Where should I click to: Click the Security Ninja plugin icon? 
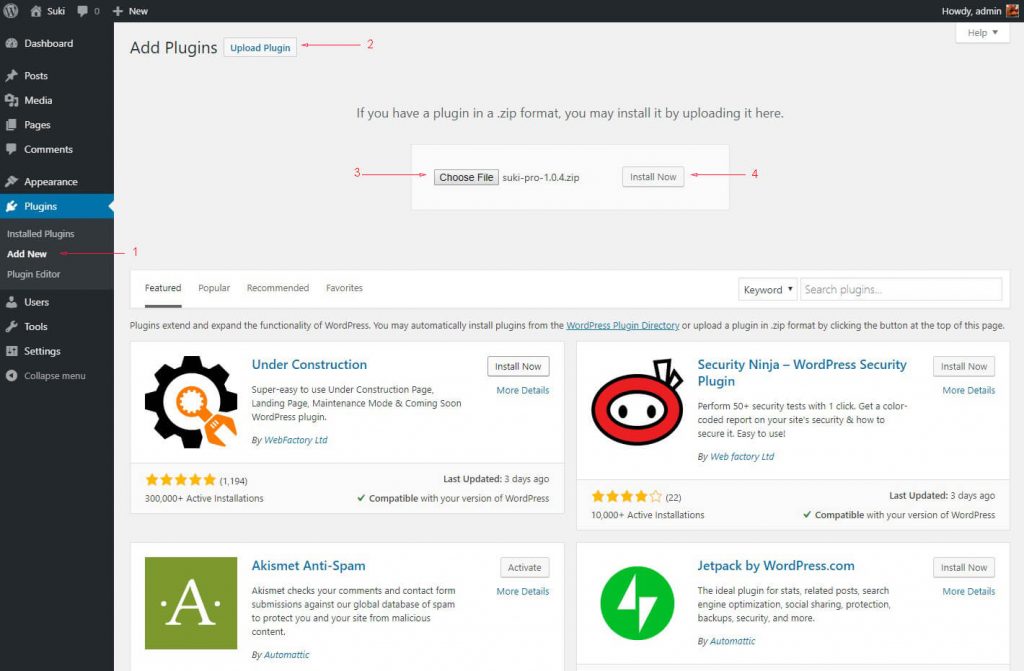pyautogui.click(x=637, y=402)
